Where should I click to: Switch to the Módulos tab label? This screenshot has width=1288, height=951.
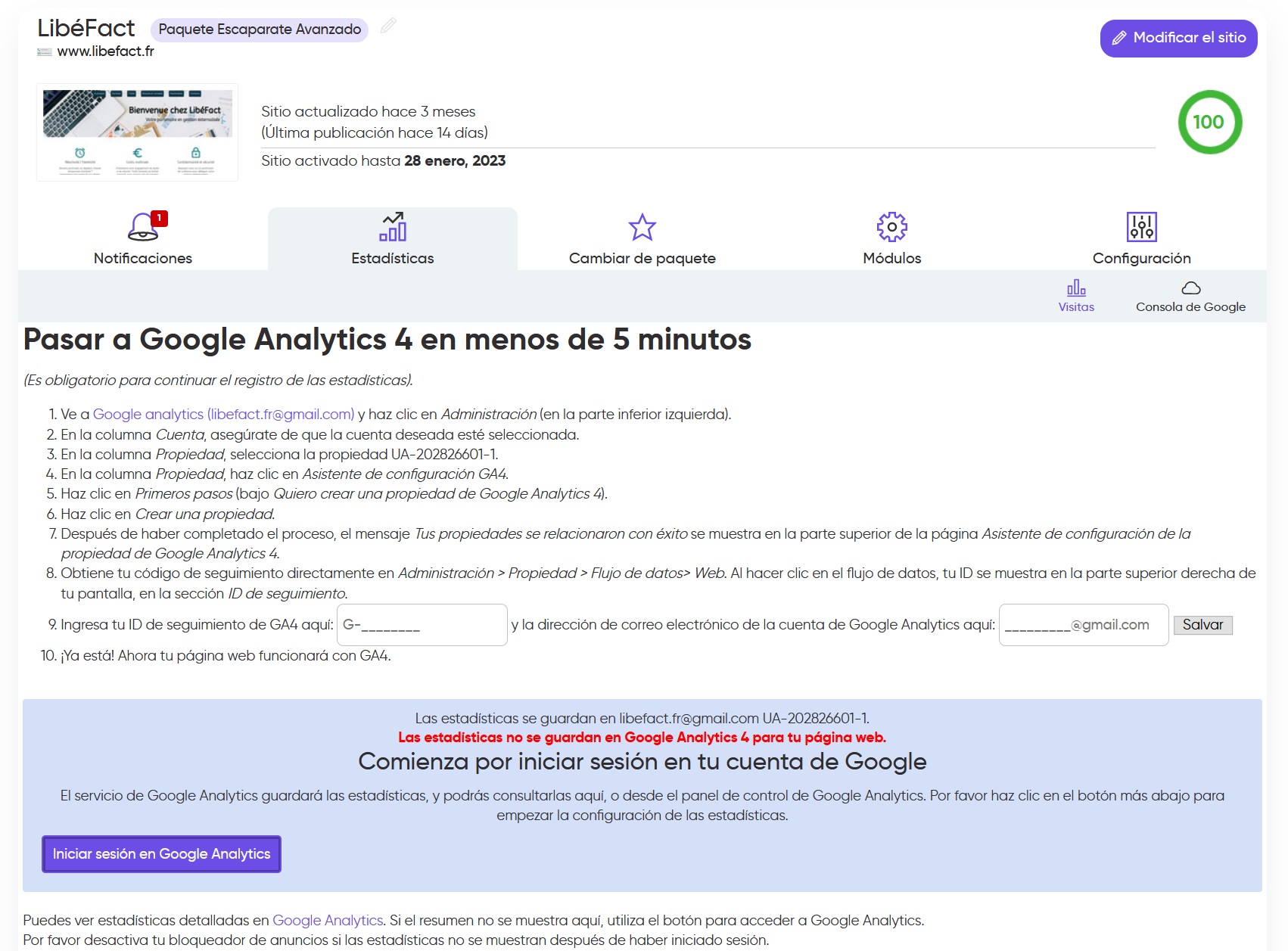tap(892, 258)
